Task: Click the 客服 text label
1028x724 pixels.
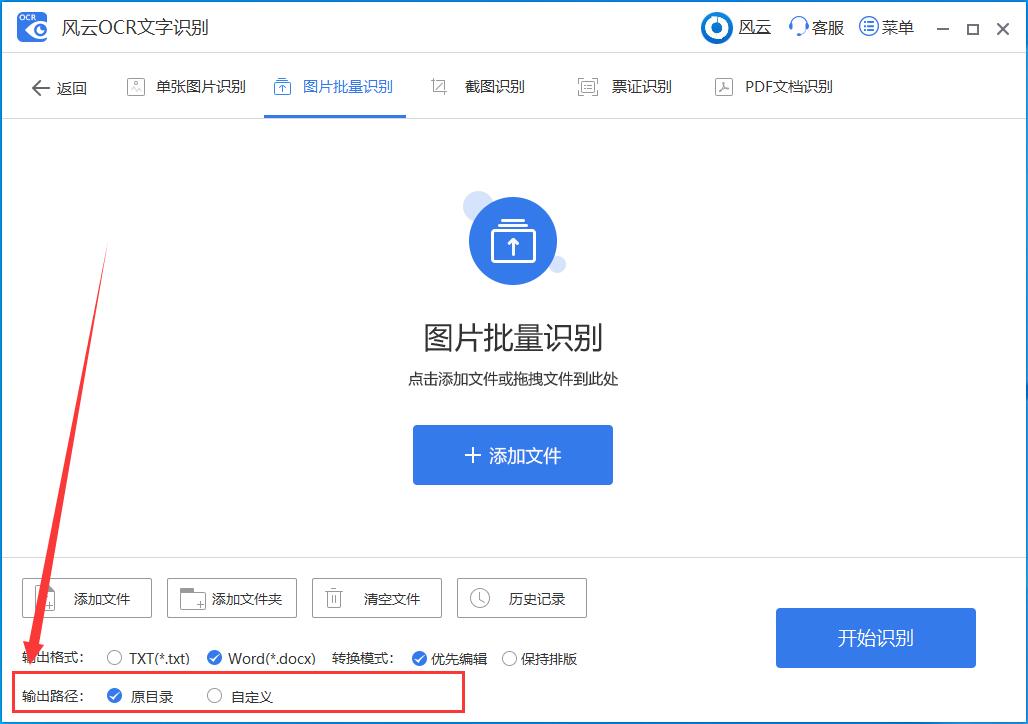Action: pyautogui.click(x=827, y=28)
